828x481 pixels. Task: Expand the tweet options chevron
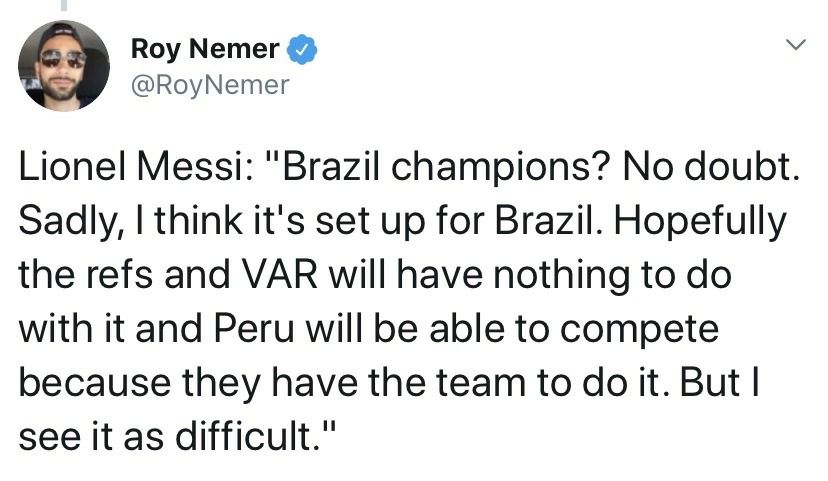(x=795, y=44)
